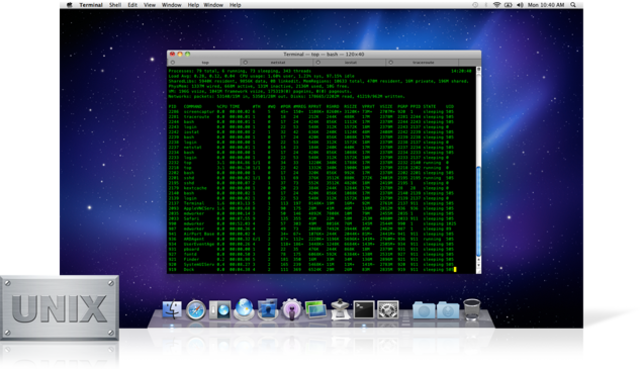Click the Terminal window's vertical scrollbar thumb
Image resolution: width=640 pixels, height=369 pixels.
[478, 211]
